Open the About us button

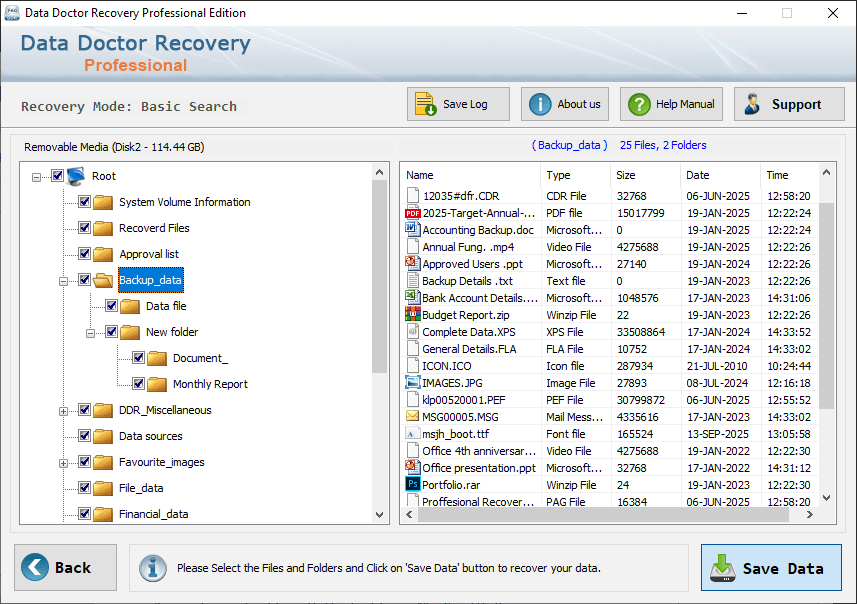[565, 104]
